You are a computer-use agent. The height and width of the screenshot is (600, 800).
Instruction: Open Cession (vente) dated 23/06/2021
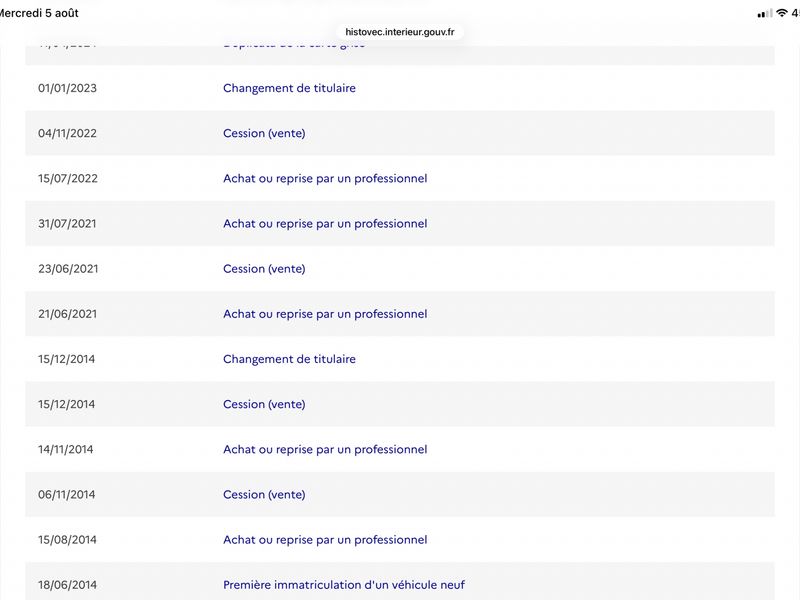[264, 269]
